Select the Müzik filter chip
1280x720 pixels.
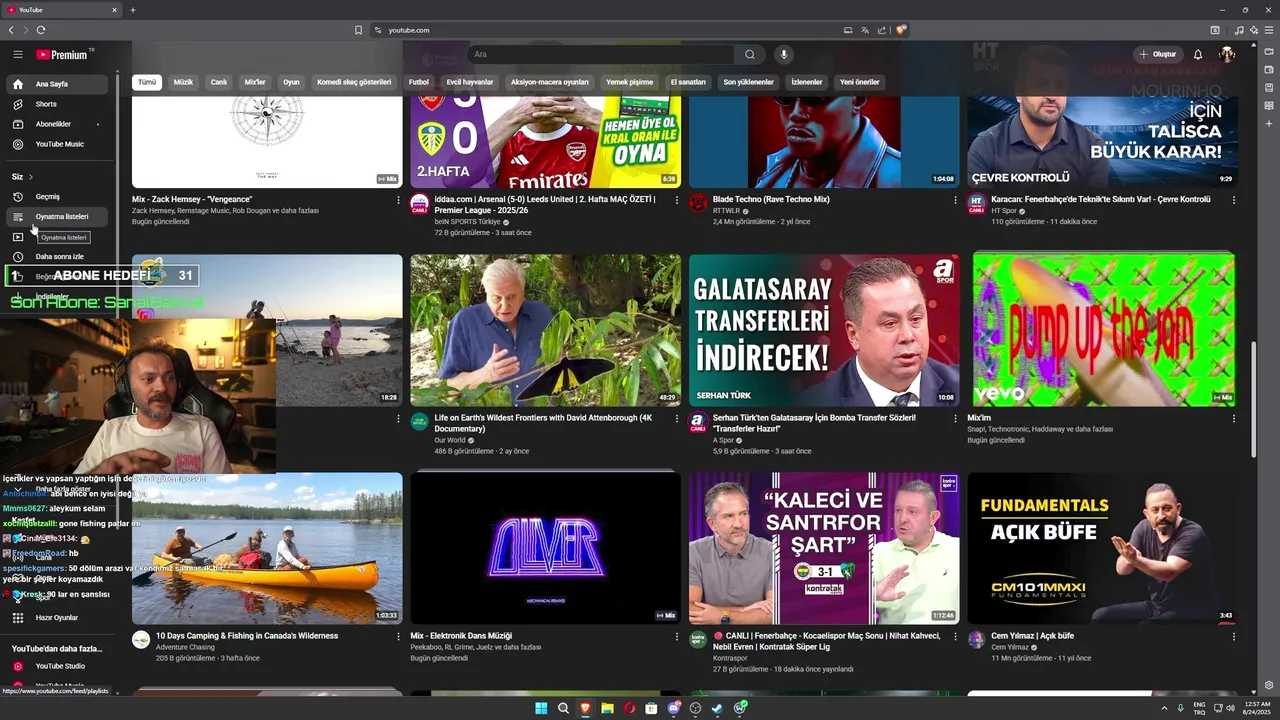183,82
